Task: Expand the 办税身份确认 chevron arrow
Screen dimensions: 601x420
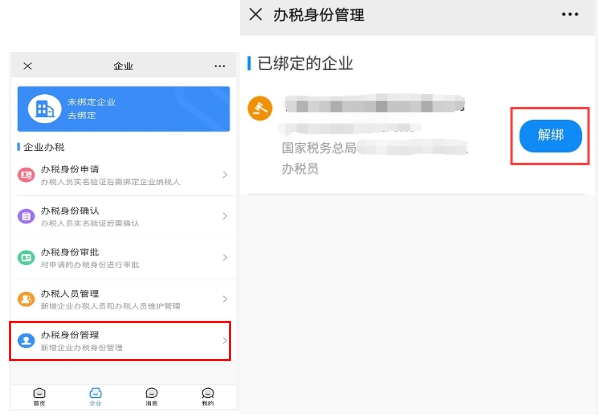Action: tap(225, 216)
